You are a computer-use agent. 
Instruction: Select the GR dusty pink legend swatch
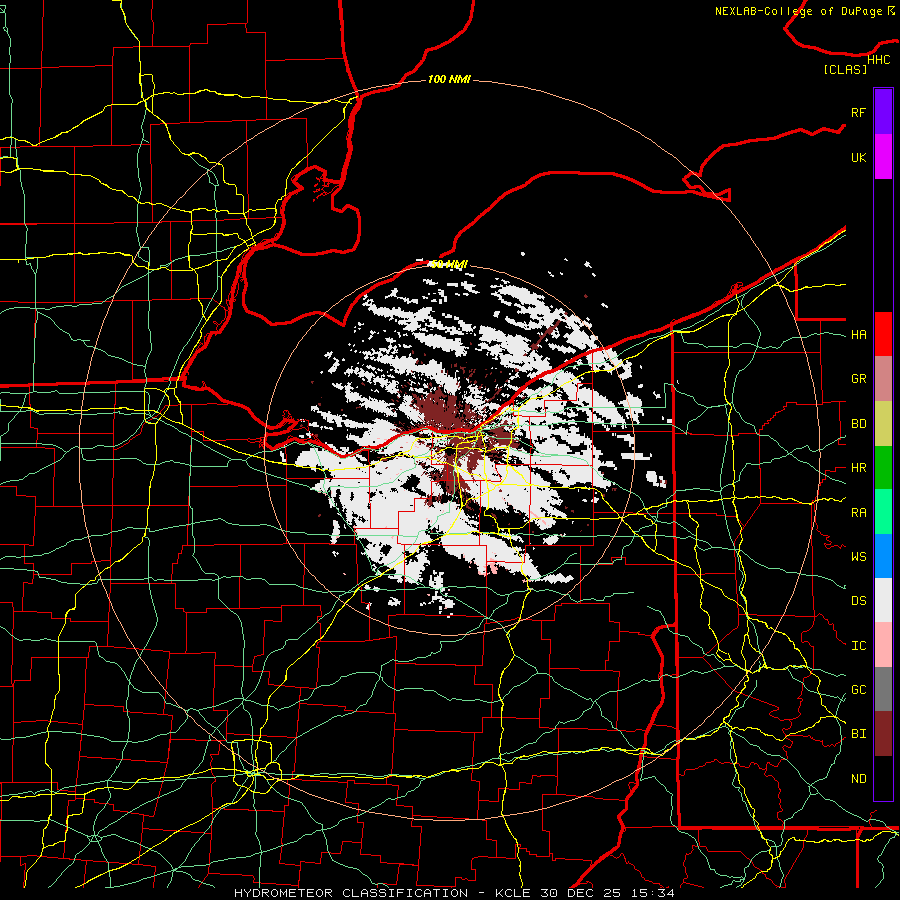coord(883,379)
